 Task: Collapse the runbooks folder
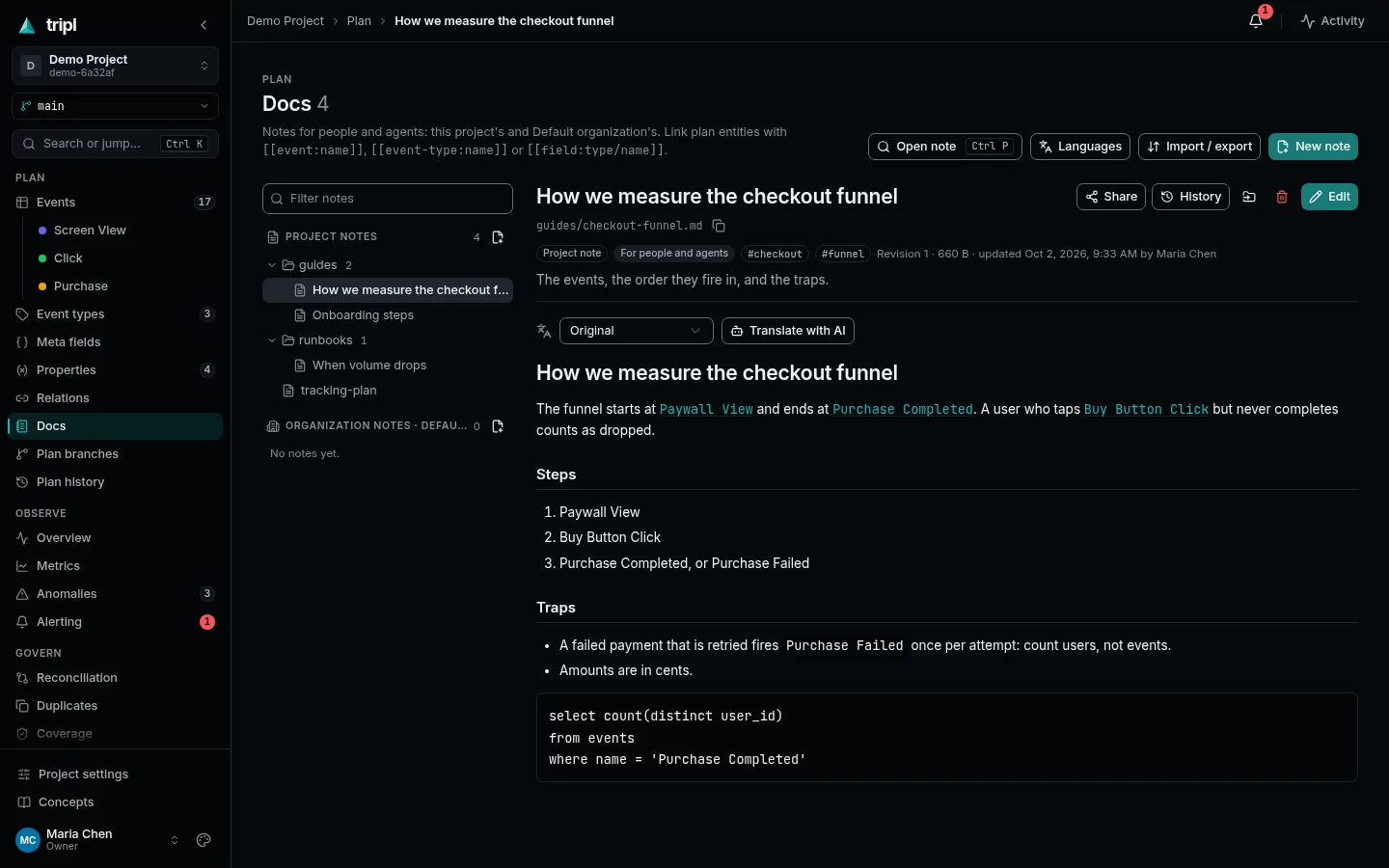pos(272,340)
